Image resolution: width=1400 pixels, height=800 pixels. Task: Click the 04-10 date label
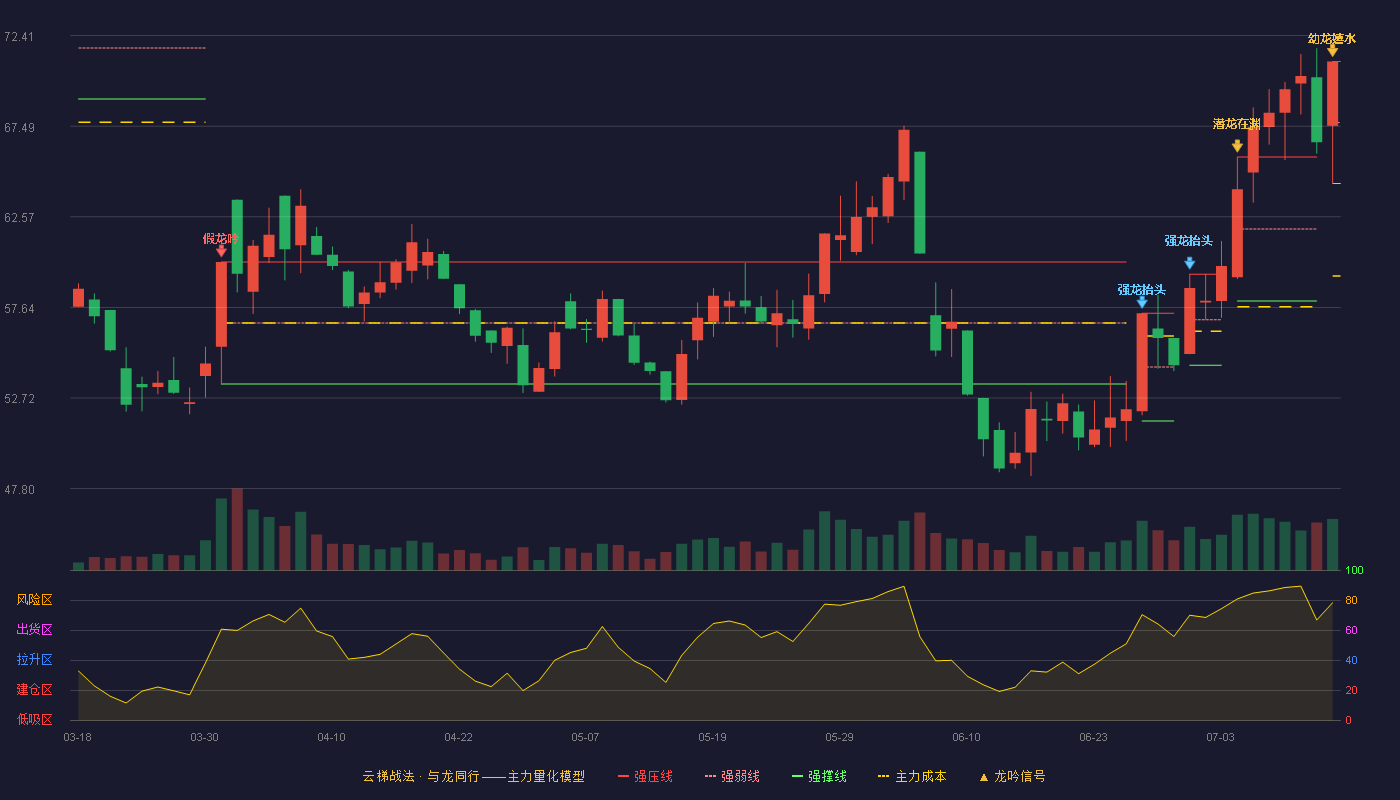point(331,737)
